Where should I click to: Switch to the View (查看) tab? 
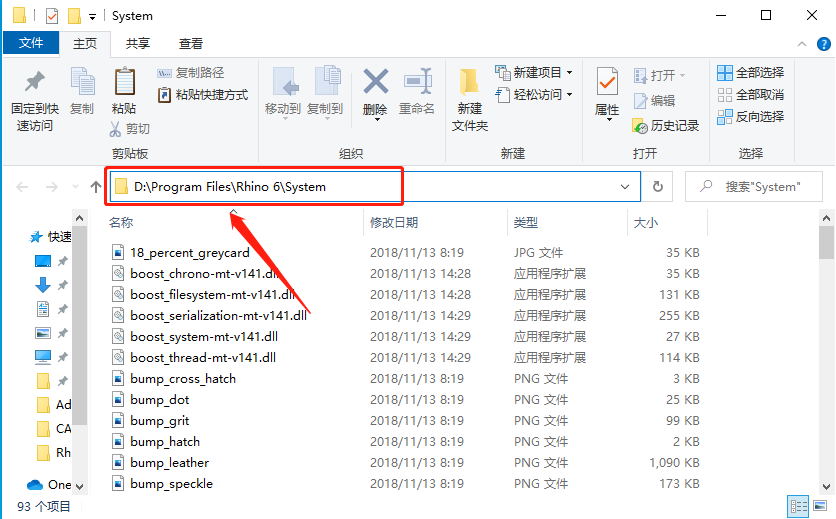coord(191,43)
